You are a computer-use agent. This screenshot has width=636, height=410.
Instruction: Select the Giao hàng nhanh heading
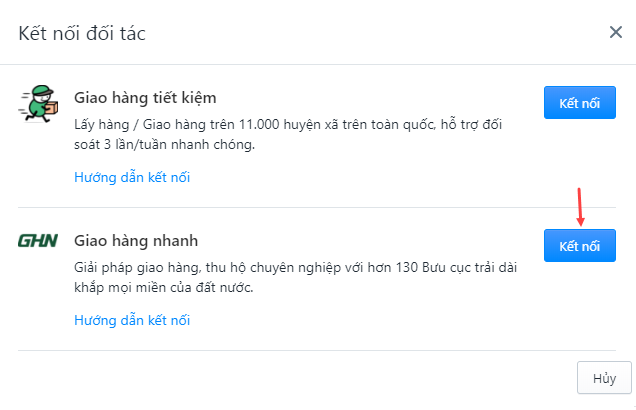(x=136, y=240)
